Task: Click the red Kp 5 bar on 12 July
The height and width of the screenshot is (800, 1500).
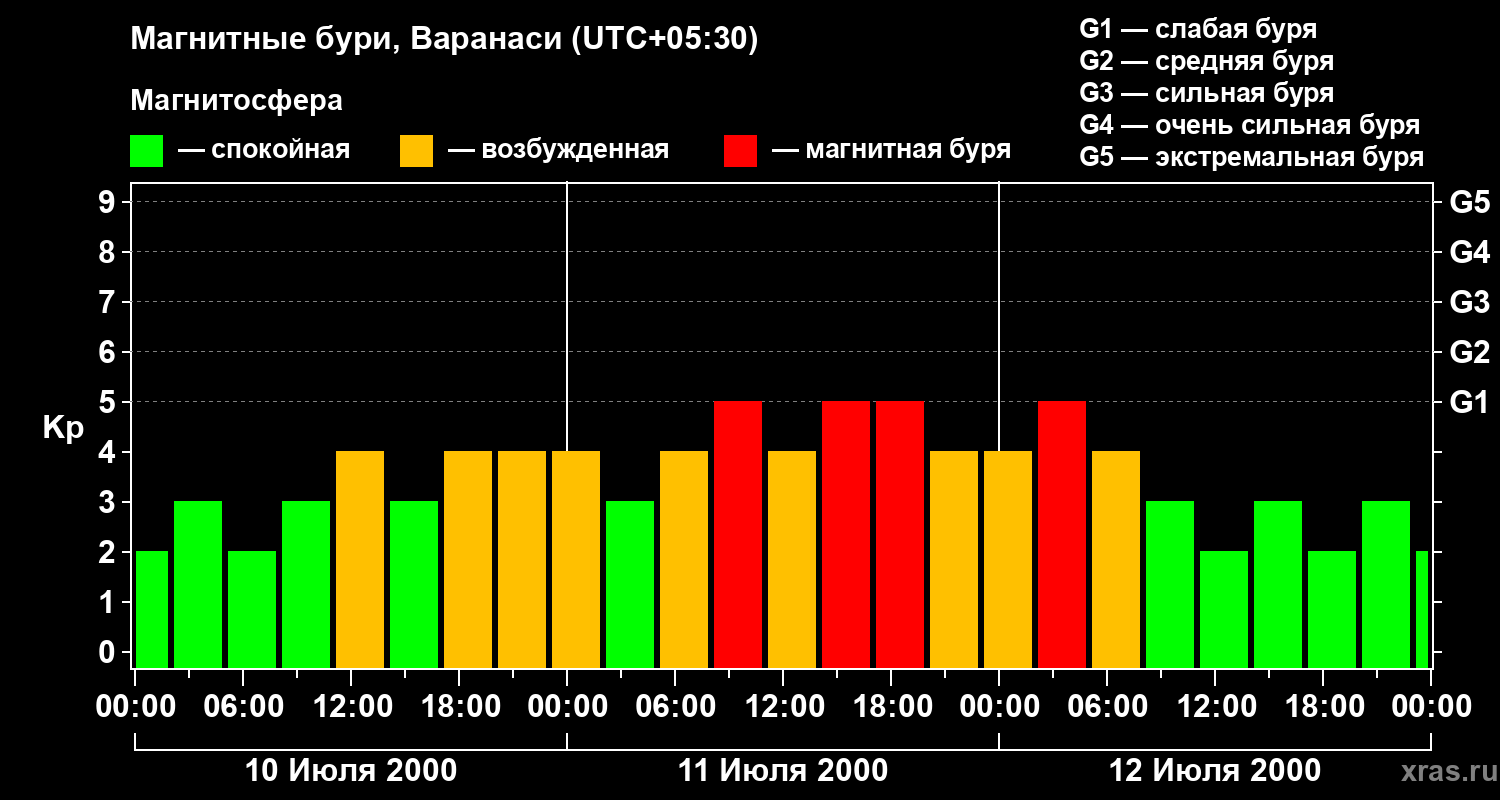Action: click(1062, 534)
